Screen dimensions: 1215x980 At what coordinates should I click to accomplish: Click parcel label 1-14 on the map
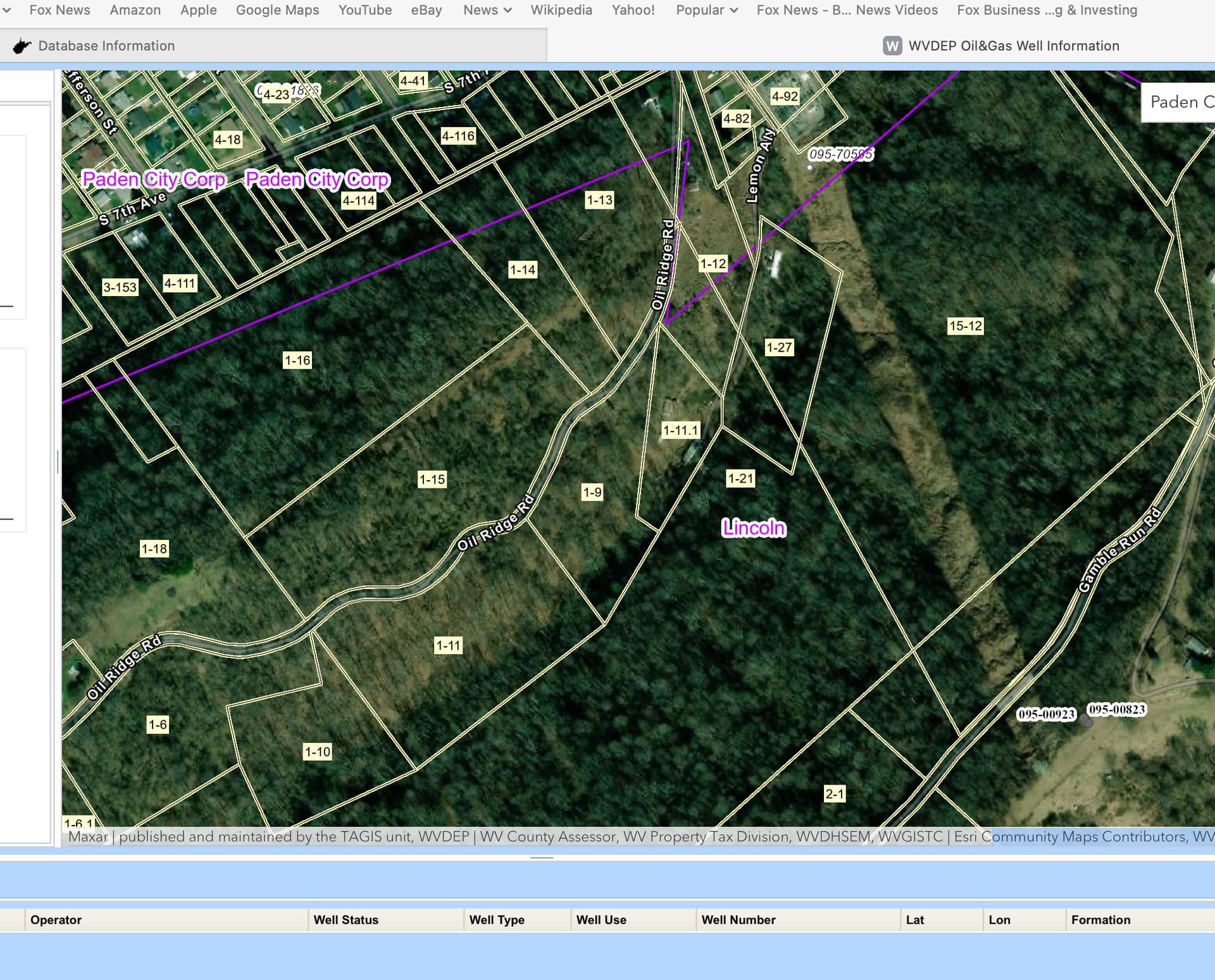coord(523,270)
